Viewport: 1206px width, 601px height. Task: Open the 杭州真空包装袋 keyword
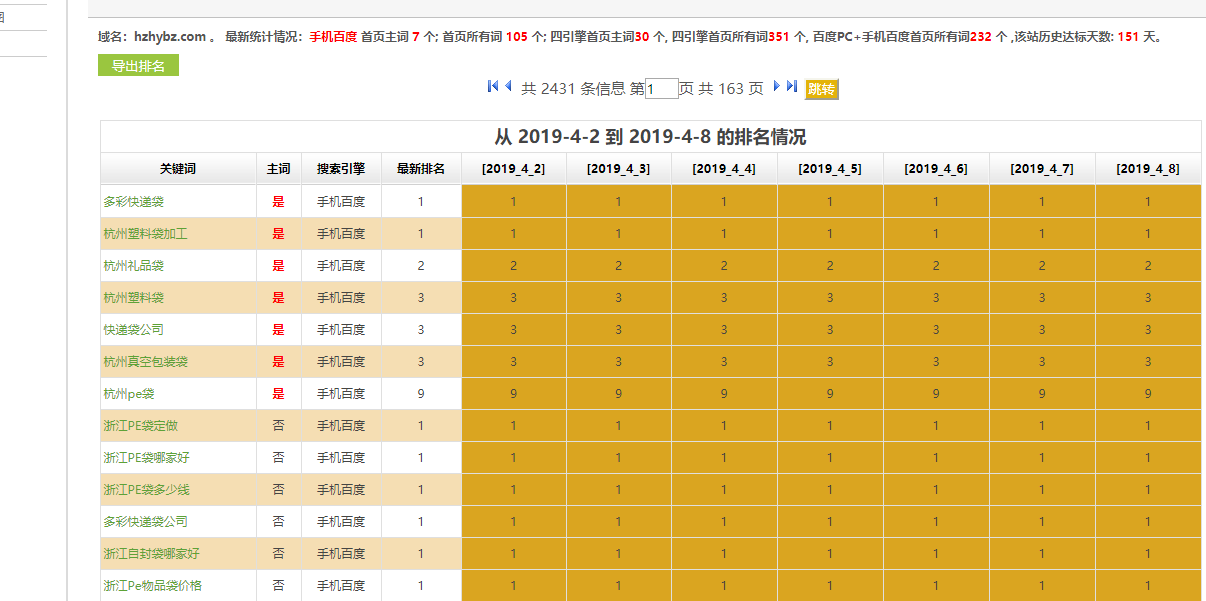145,362
